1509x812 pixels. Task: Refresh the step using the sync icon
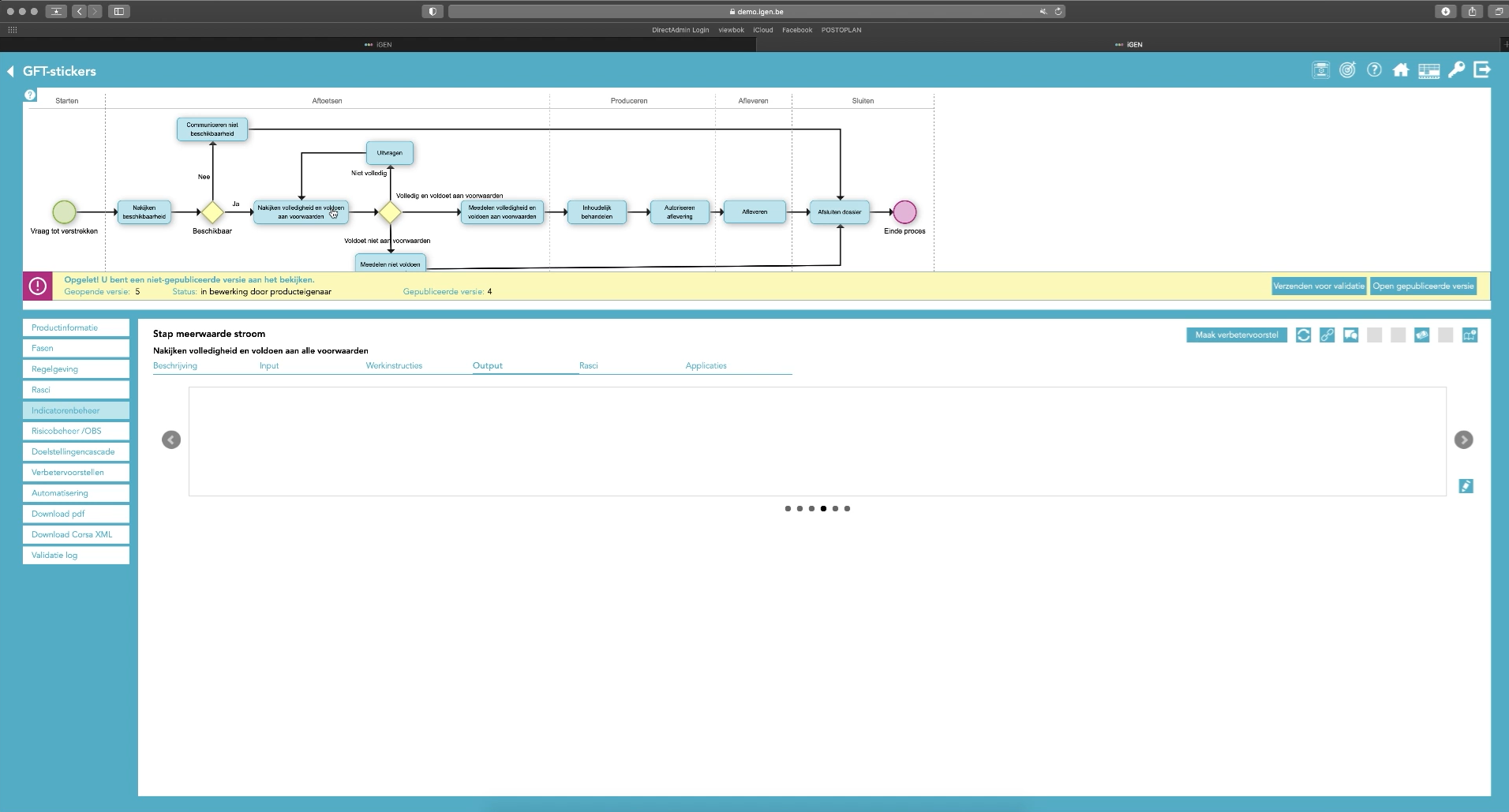click(1303, 335)
